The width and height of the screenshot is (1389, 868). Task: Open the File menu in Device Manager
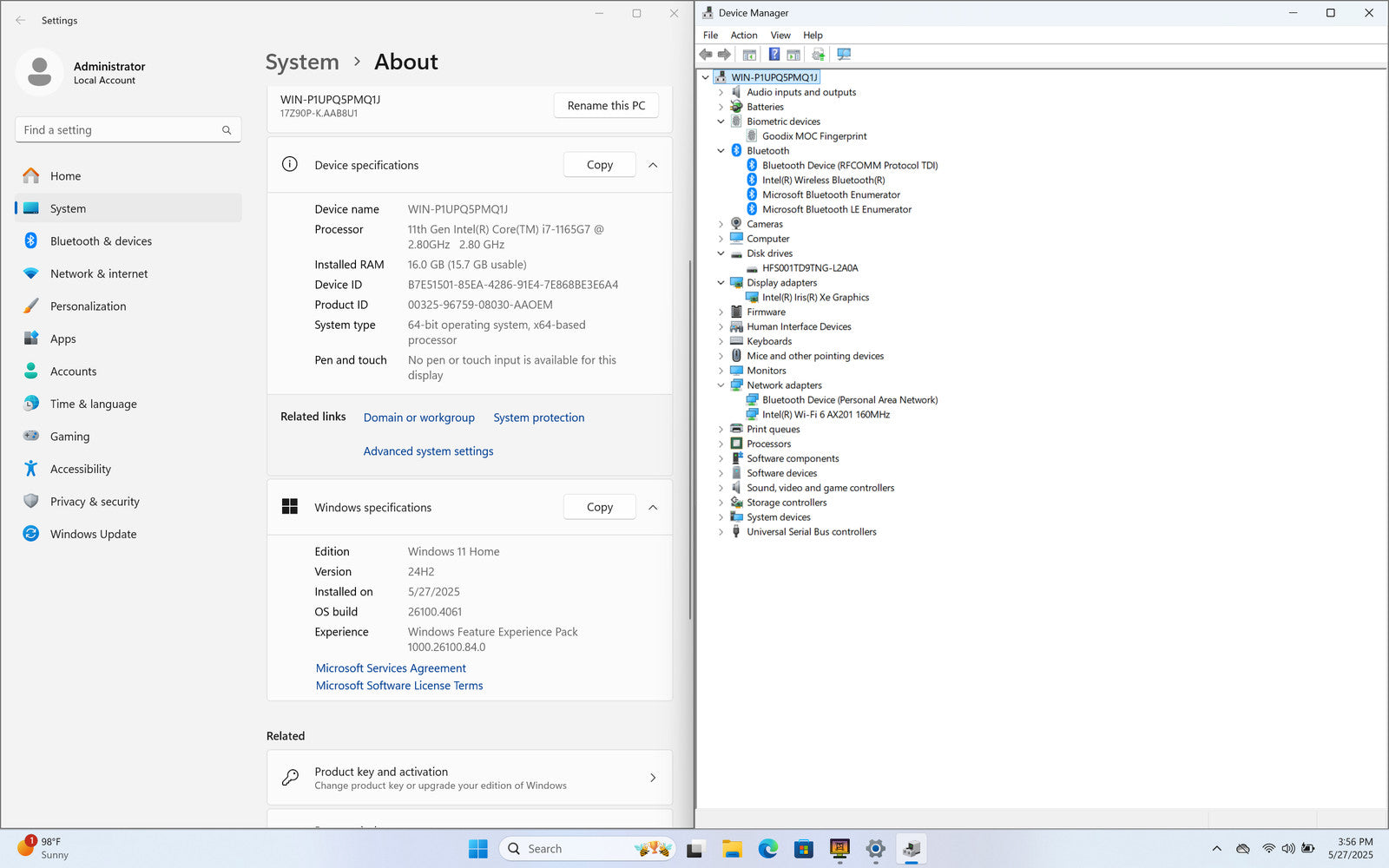710,36
